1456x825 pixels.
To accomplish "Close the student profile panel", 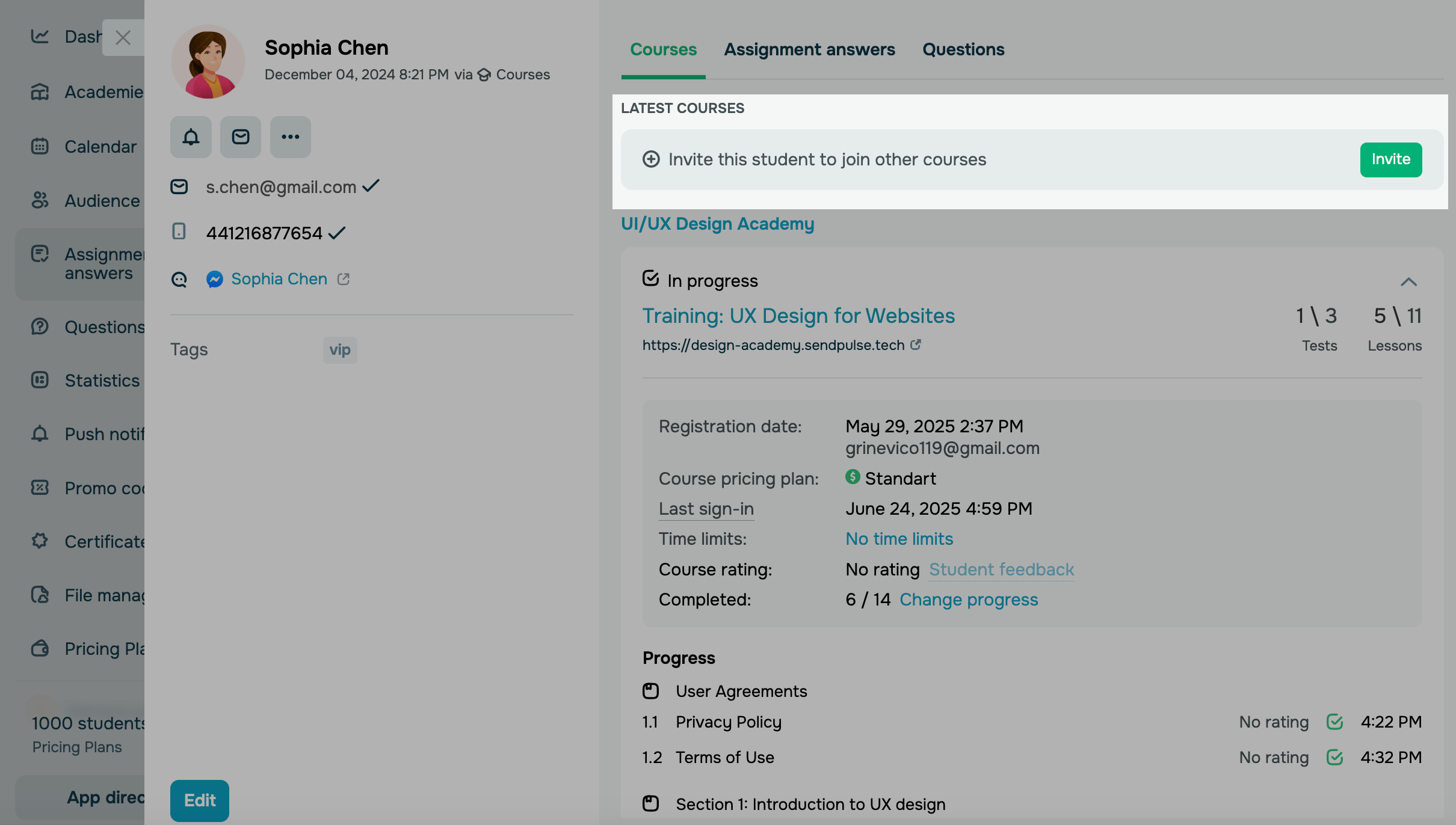I will point(123,38).
